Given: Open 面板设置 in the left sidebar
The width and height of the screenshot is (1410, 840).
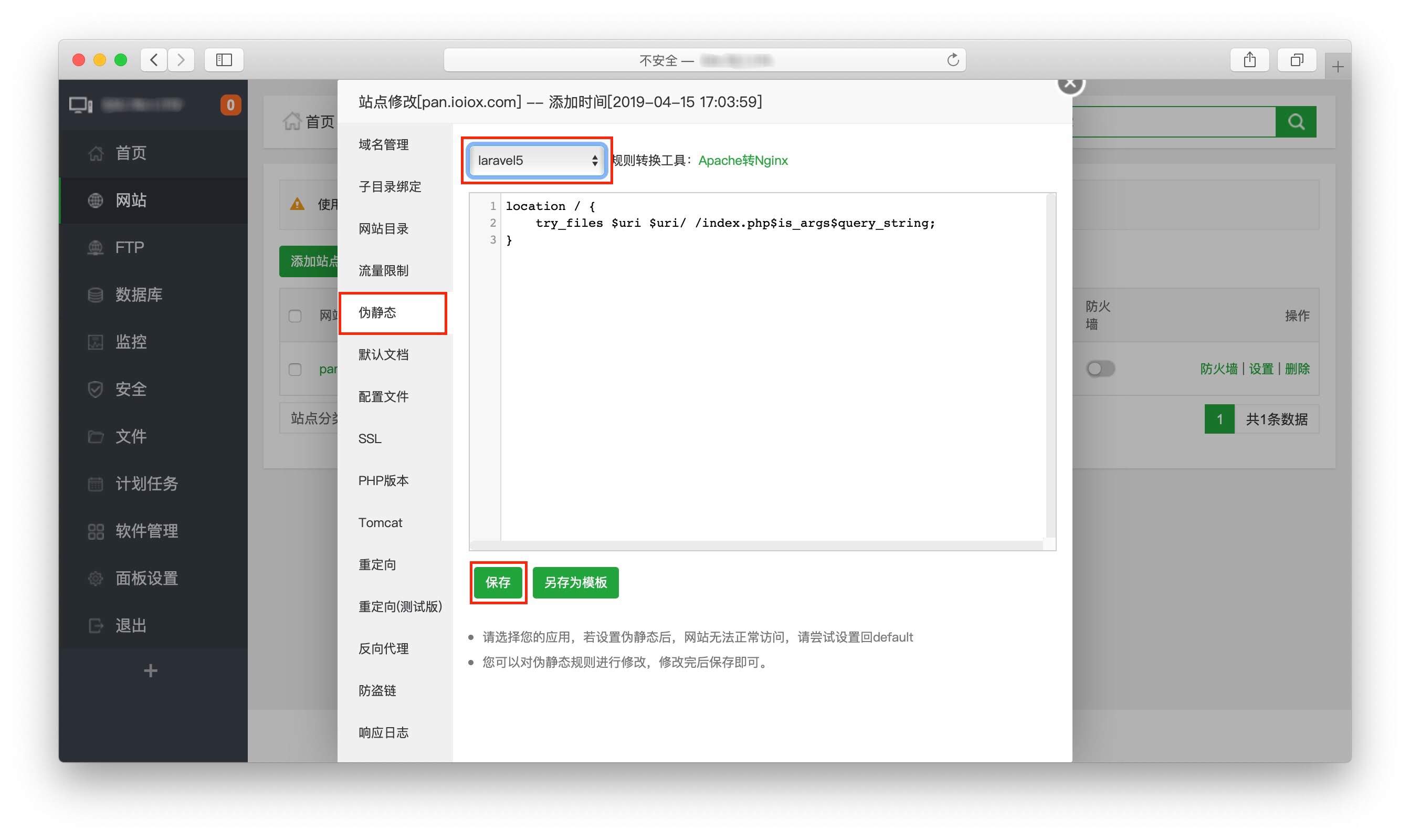Looking at the screenshot, I should 153,578.
